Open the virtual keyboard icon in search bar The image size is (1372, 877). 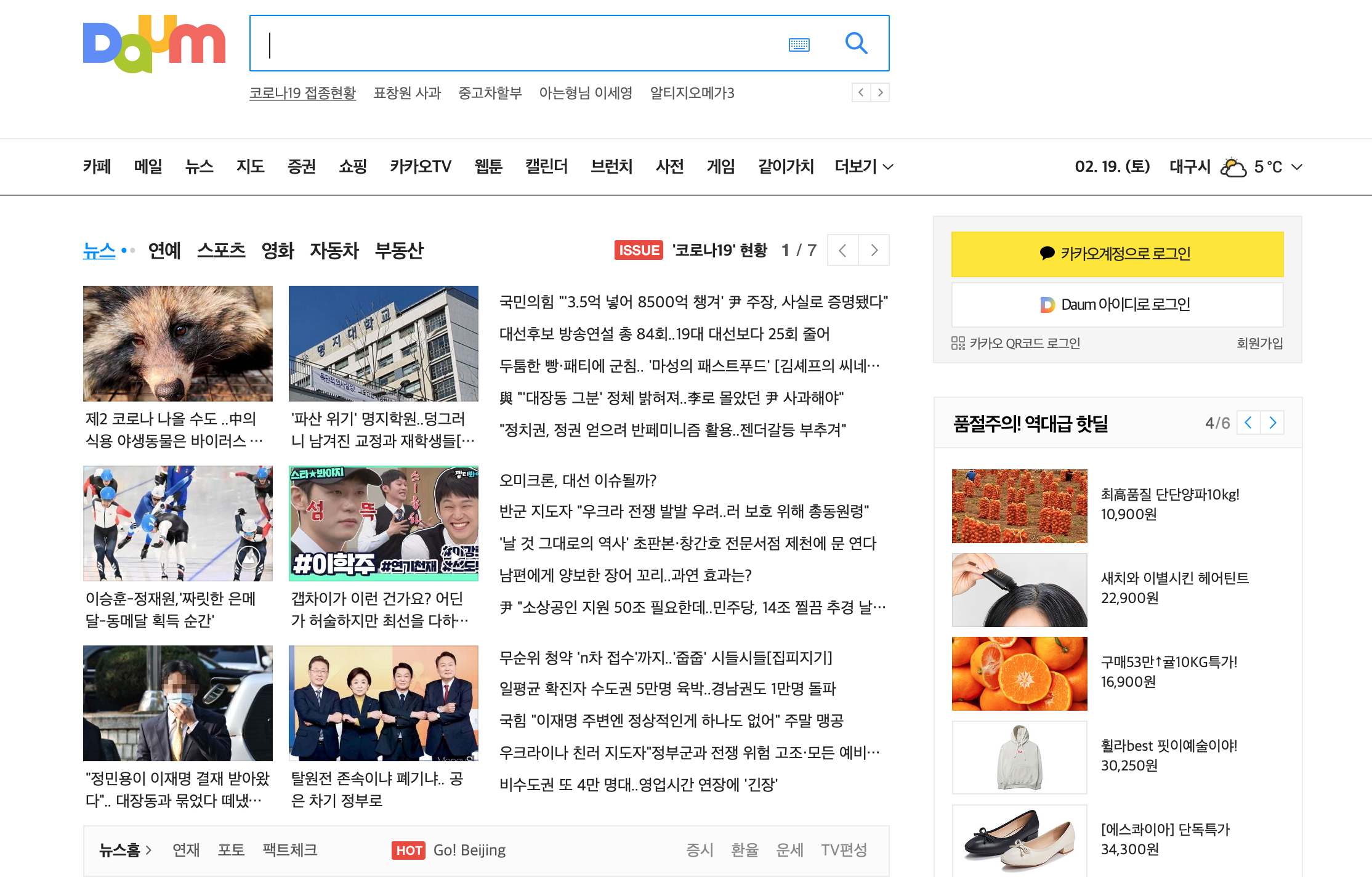tap(799, 44)
